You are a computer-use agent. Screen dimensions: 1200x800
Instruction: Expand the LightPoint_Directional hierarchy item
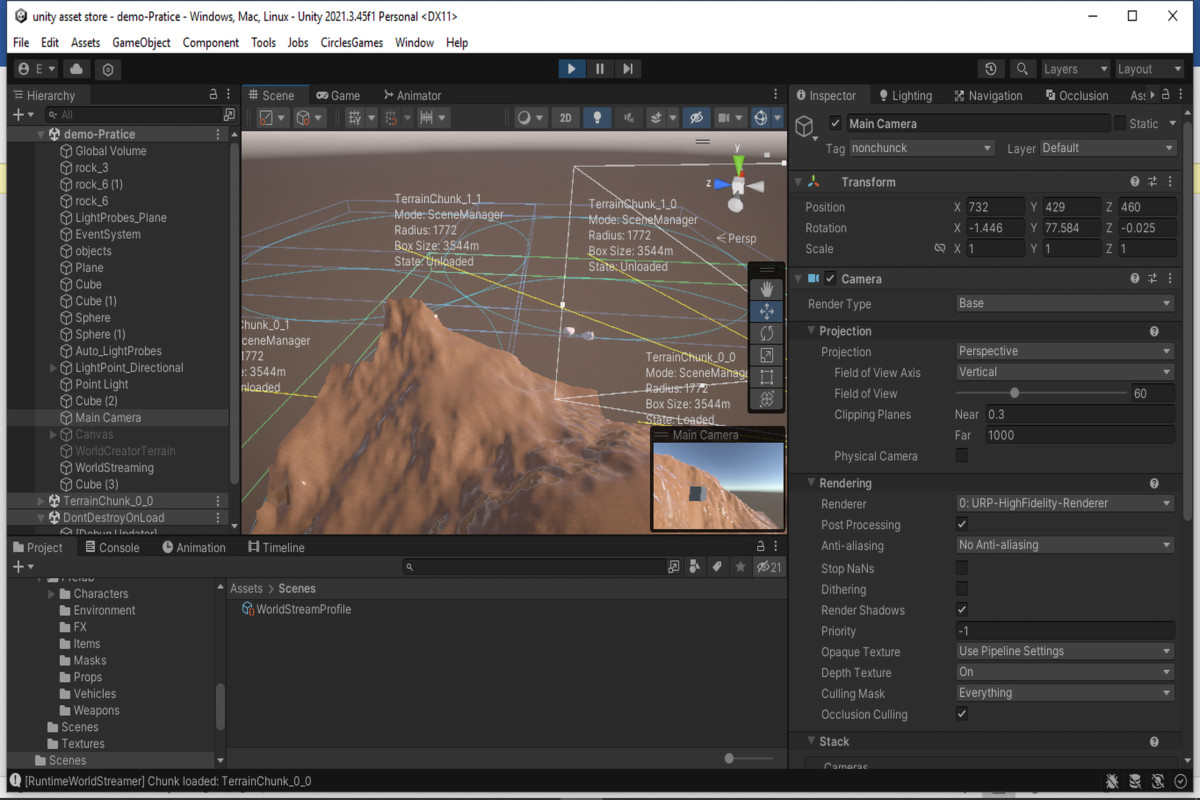pyautogui.click(x=53, y=368)
